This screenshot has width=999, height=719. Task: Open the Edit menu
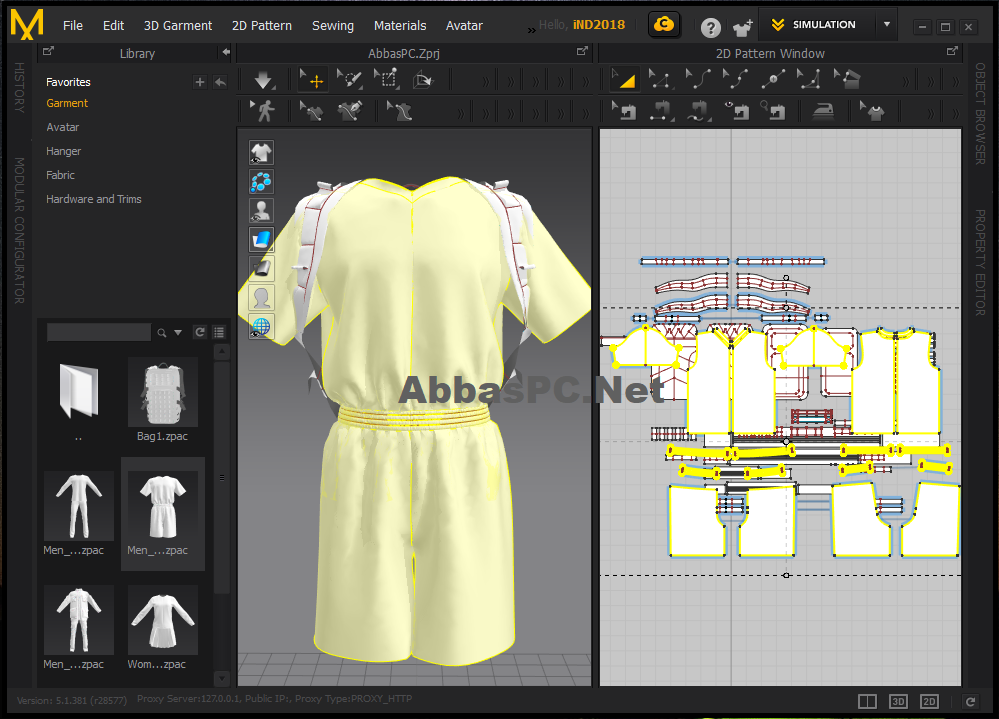point(113,25)
